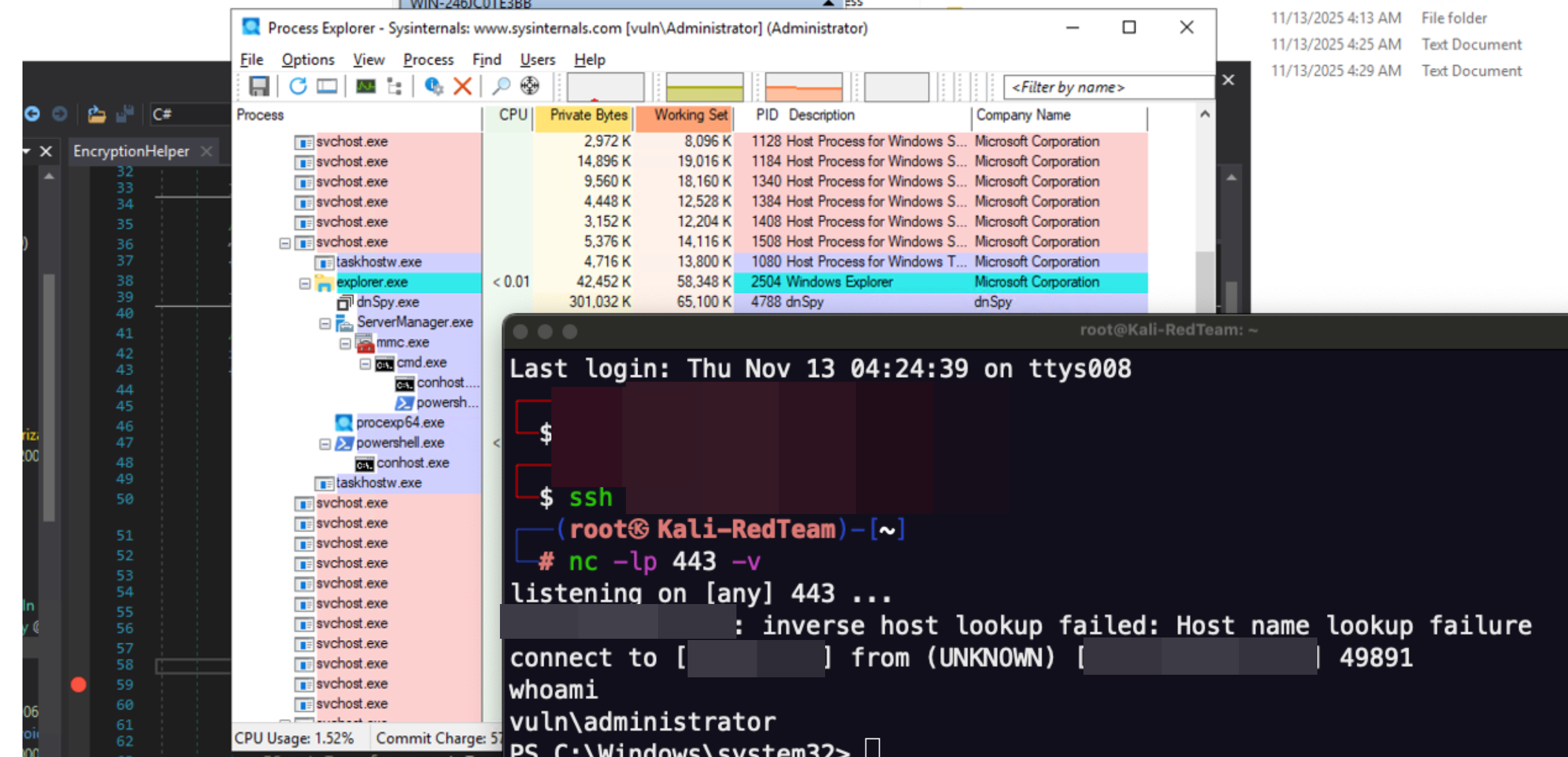Collapse the explorer.exe process tree

tap(305, 283)
